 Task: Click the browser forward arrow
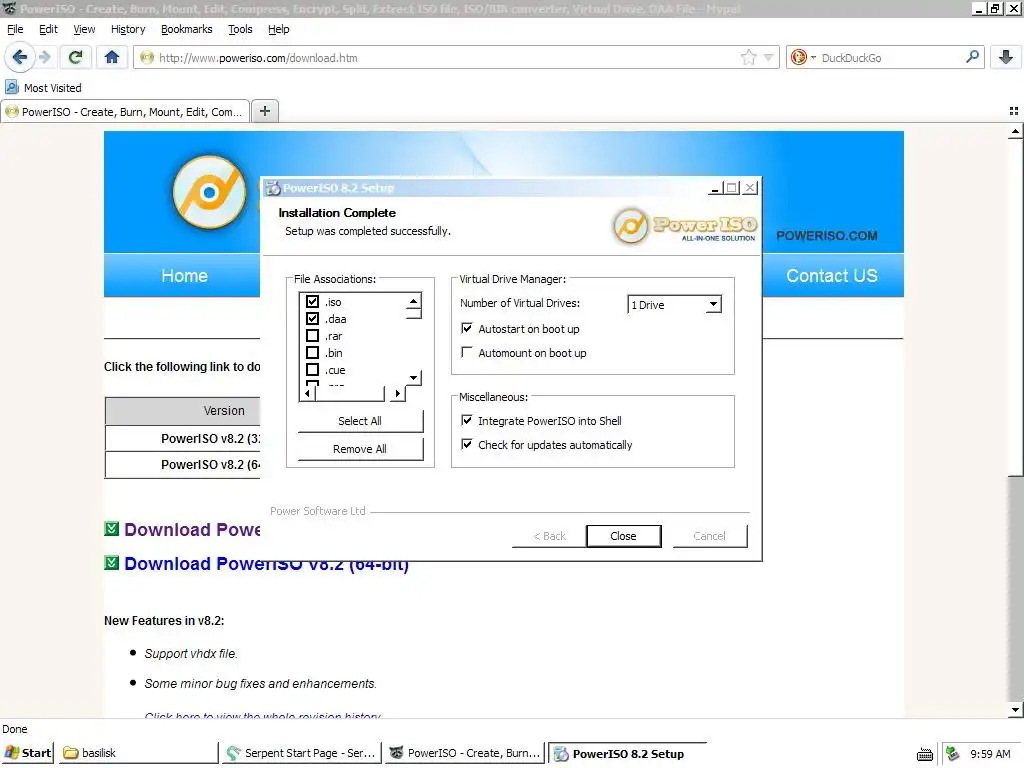click(x=44, y=57)
